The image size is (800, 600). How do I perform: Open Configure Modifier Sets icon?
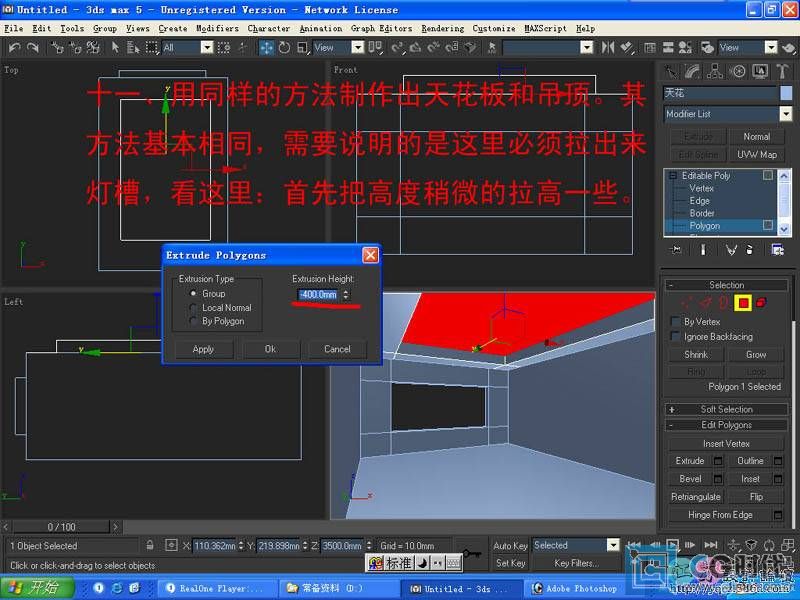pos(778,249)
